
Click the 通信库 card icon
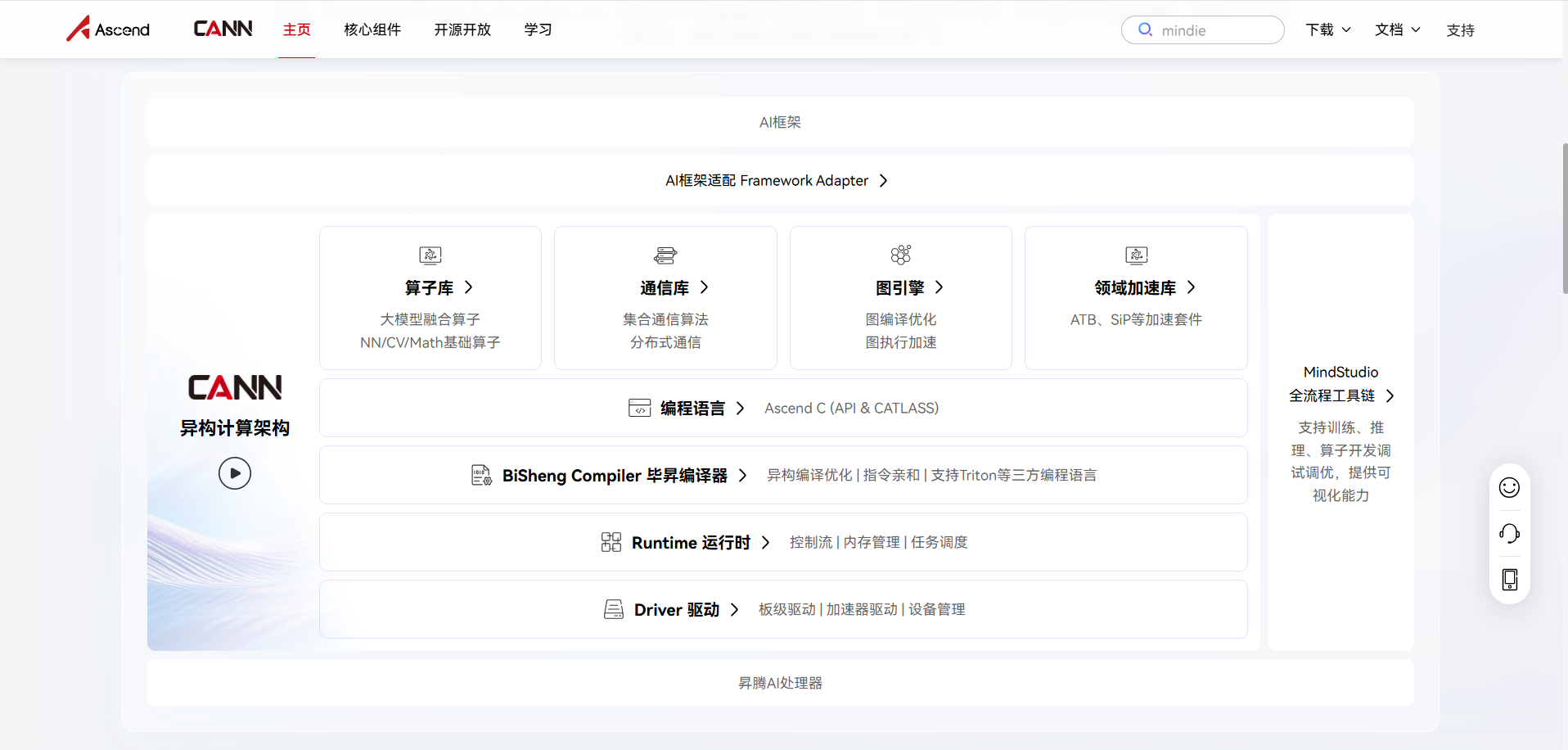tap(665, 255)
